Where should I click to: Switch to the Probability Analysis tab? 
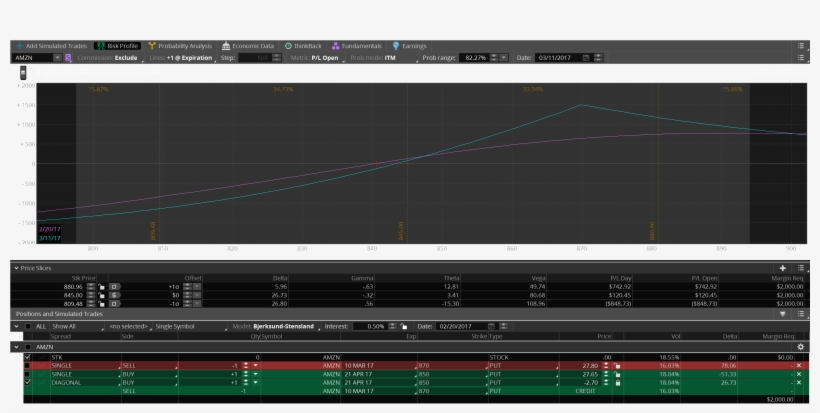pyautogui.click(x=180, y=46)
